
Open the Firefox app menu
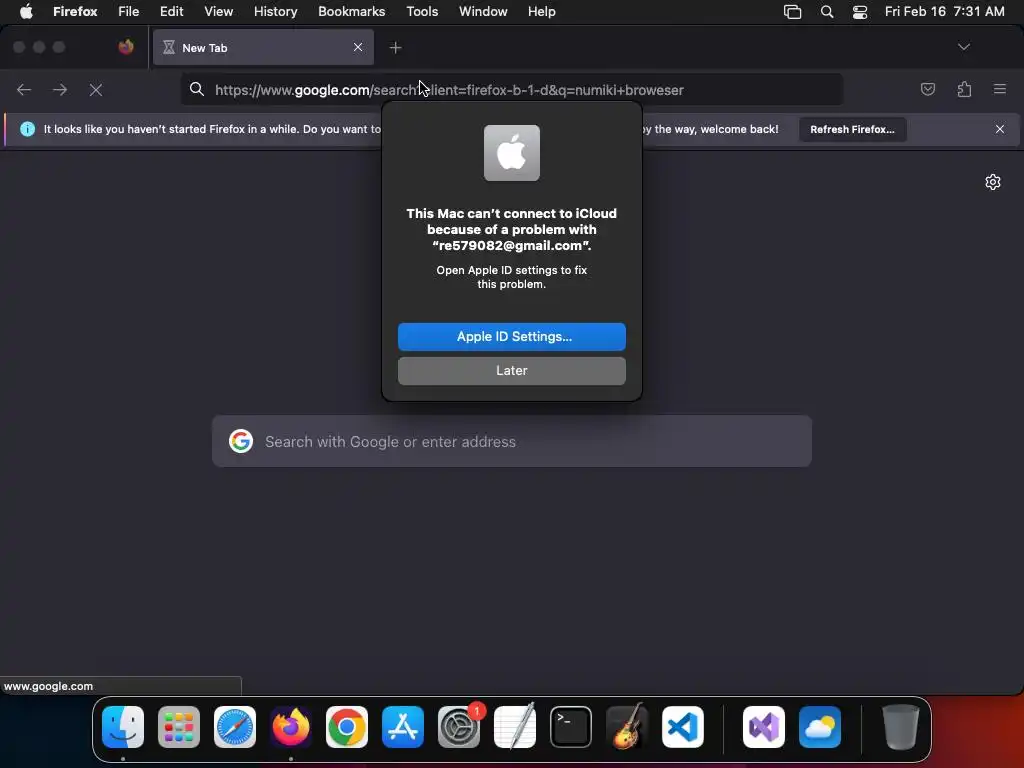75,11
